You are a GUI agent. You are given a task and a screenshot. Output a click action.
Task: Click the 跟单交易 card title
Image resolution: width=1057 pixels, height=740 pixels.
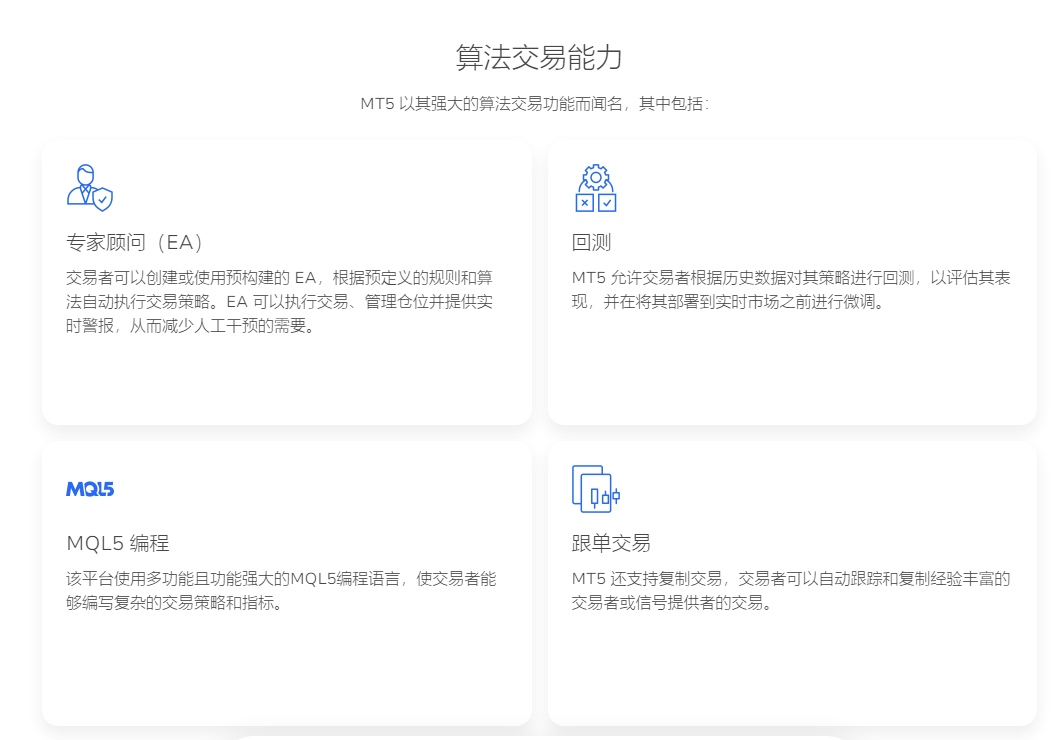point(611,543)
